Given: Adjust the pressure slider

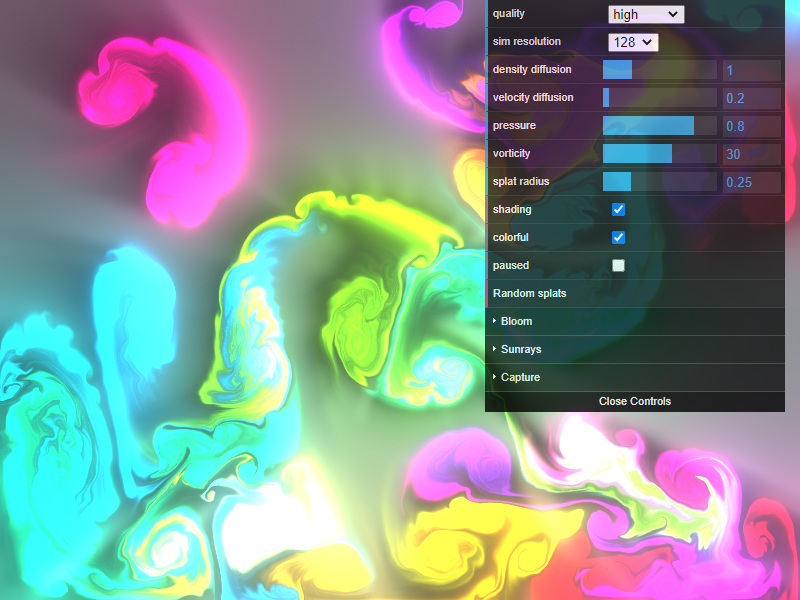Looking at the screenshot, I should point(659,126).
